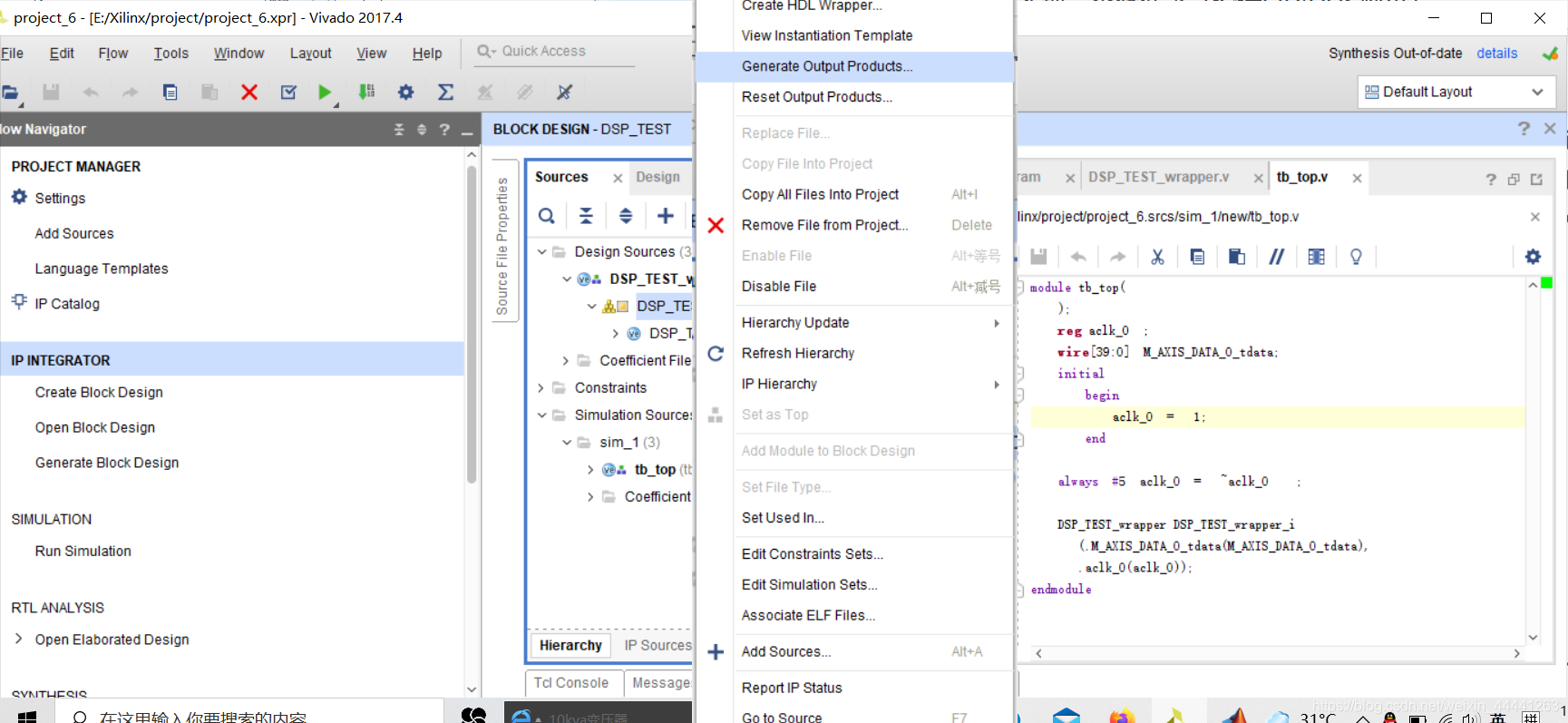Click the red X delete icon in main toolbar
The width and height of the screenshot is (1568, 723).
click(249, 92)
